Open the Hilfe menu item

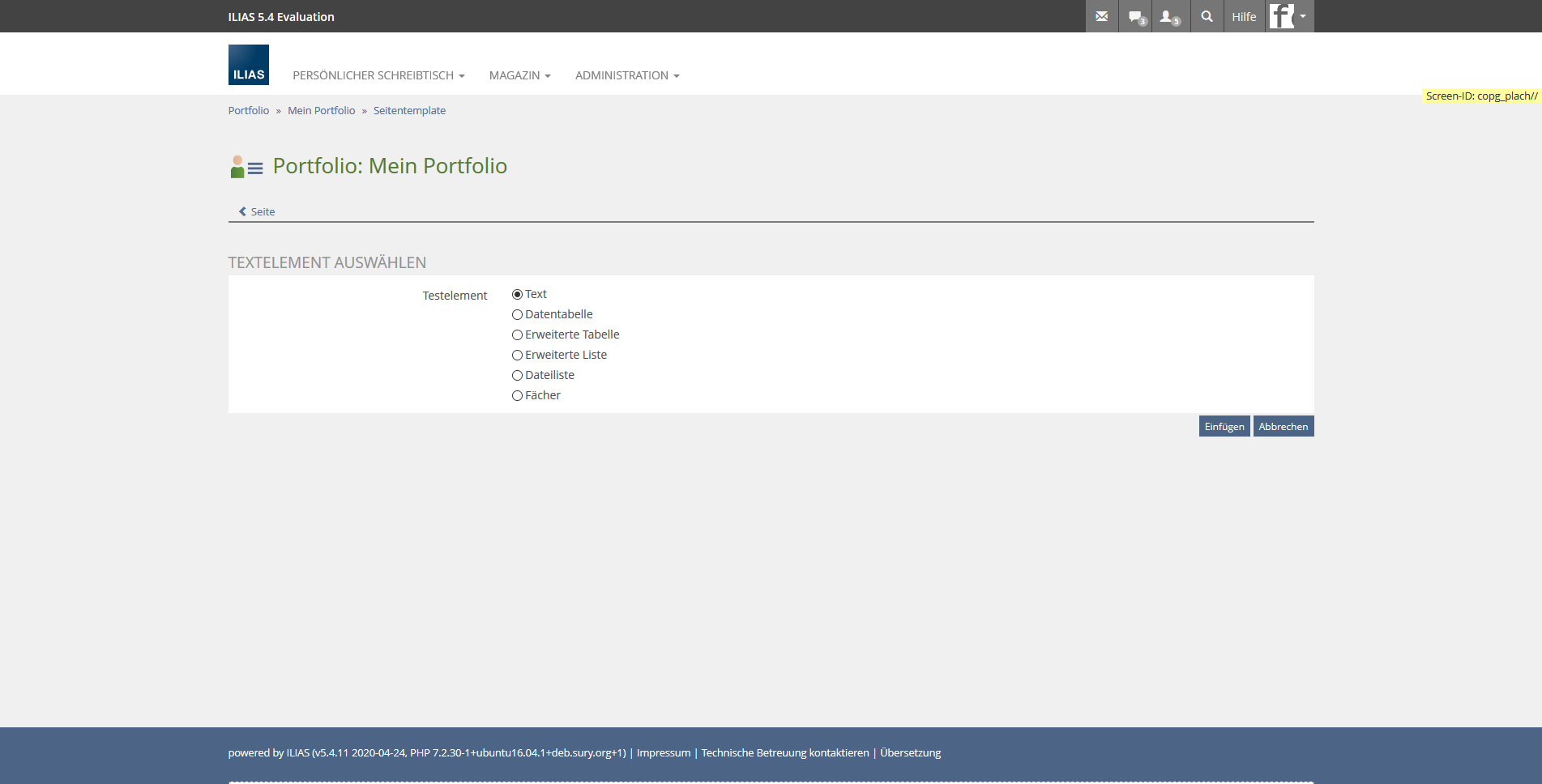tap(1244, 16)
